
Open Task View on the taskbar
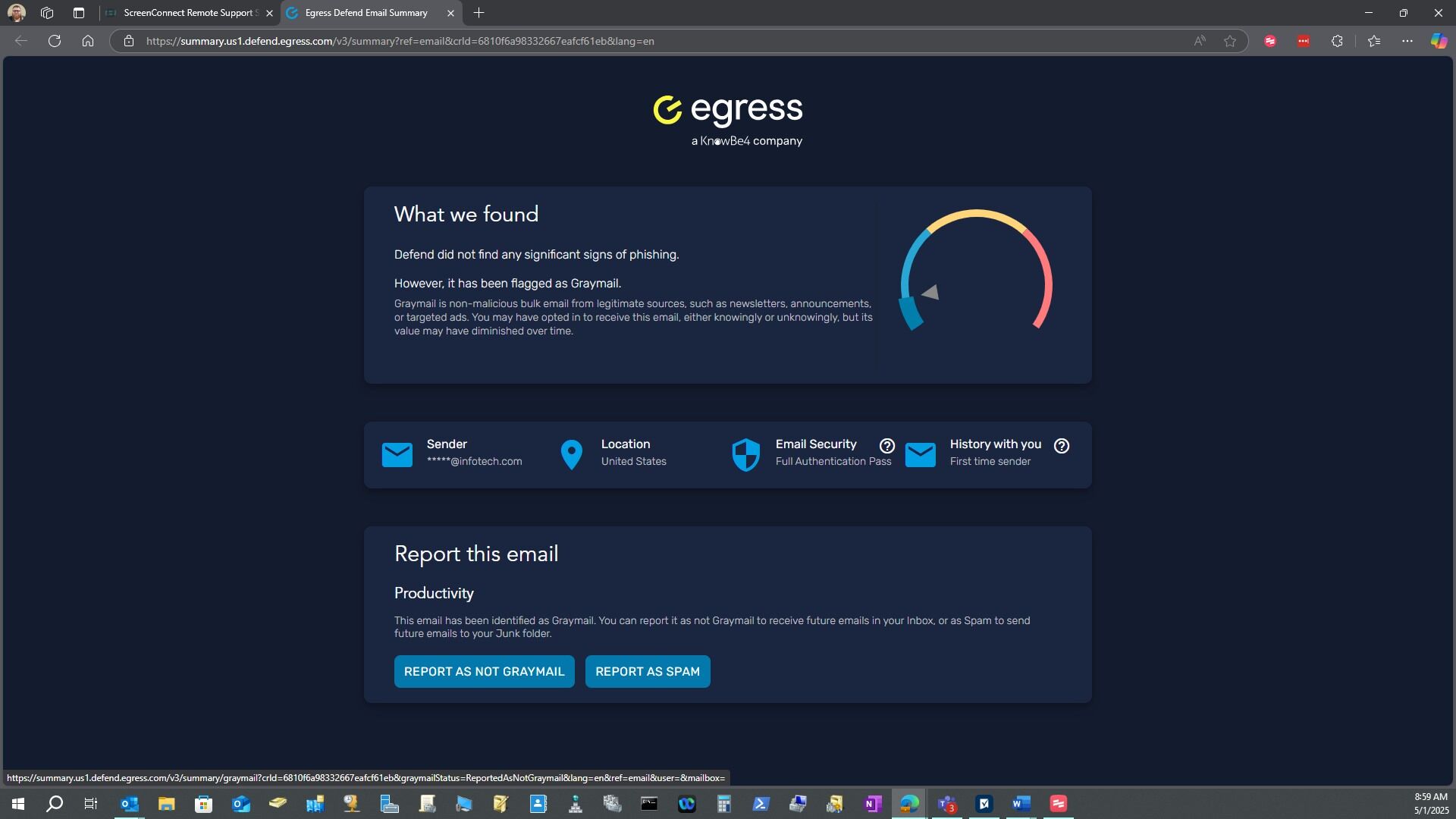click(x=91, y=804)
